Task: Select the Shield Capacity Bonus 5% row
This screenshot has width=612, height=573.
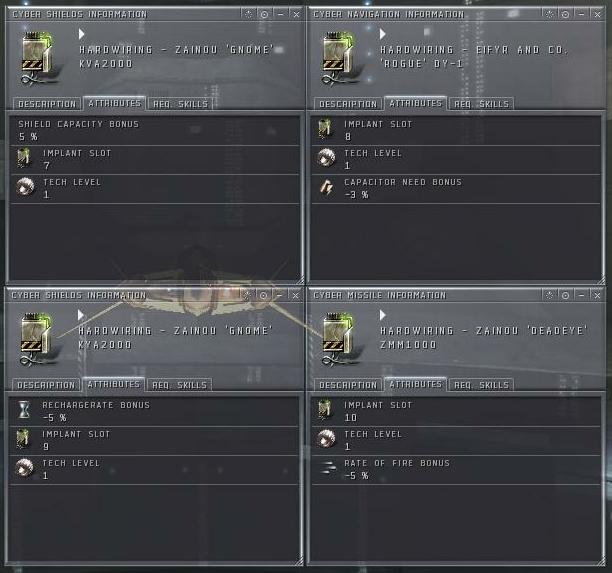Action: pyautogui.click(x=155, y=131)
